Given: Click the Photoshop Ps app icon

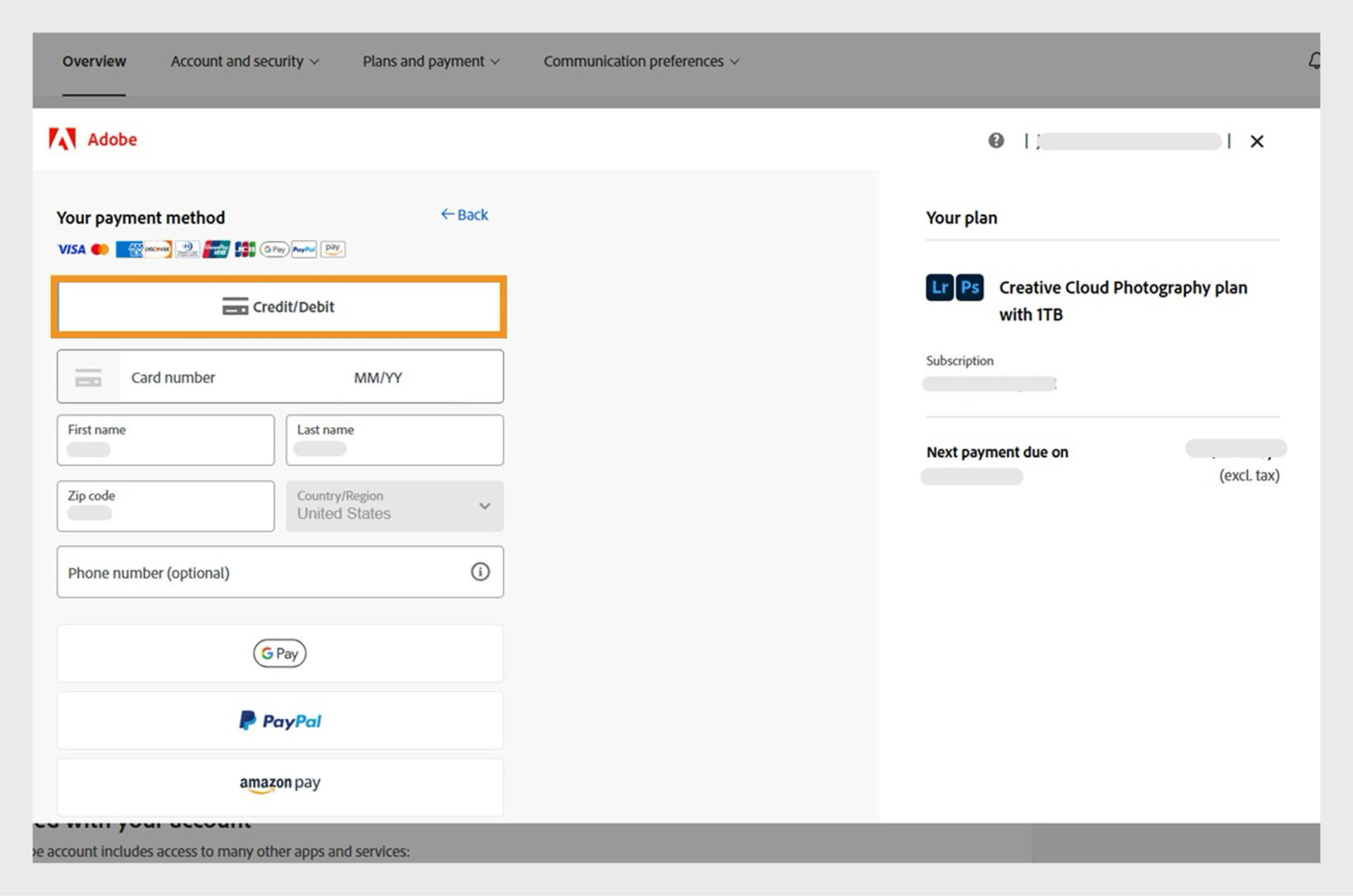Looking at the screenshot, I should pos(970,287).
